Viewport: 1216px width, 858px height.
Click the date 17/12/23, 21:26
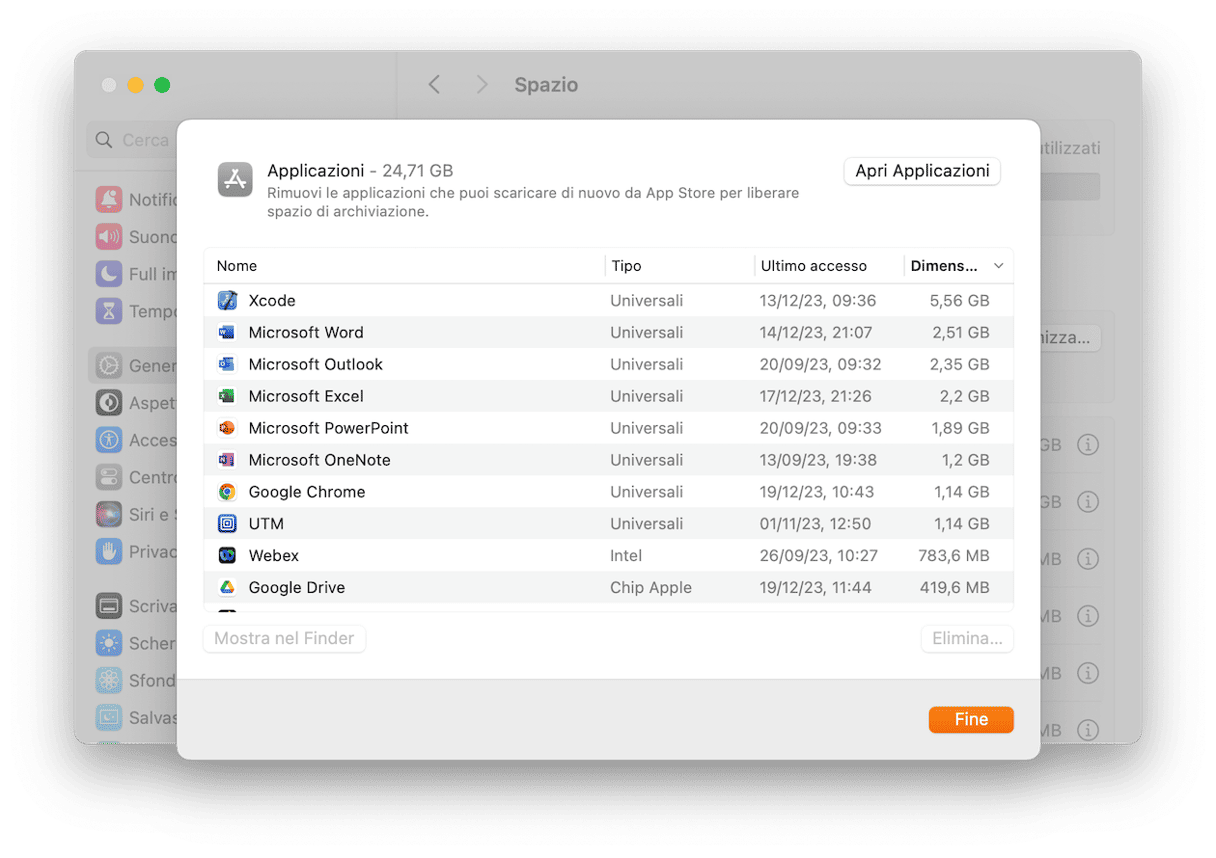pyautogui.click(x=815, y=396)
